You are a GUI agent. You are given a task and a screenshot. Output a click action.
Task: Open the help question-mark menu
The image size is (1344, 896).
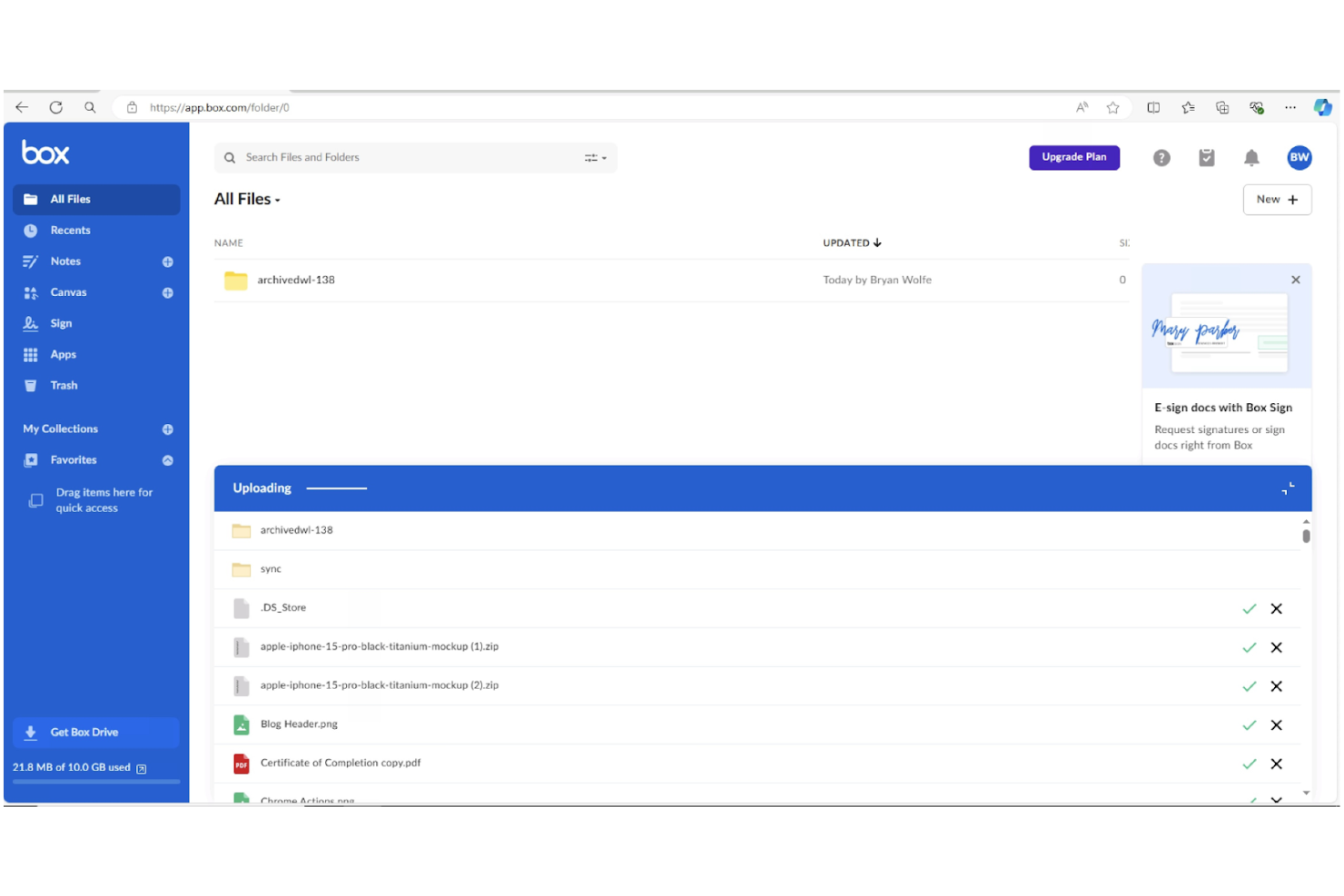pos(1161,157)
